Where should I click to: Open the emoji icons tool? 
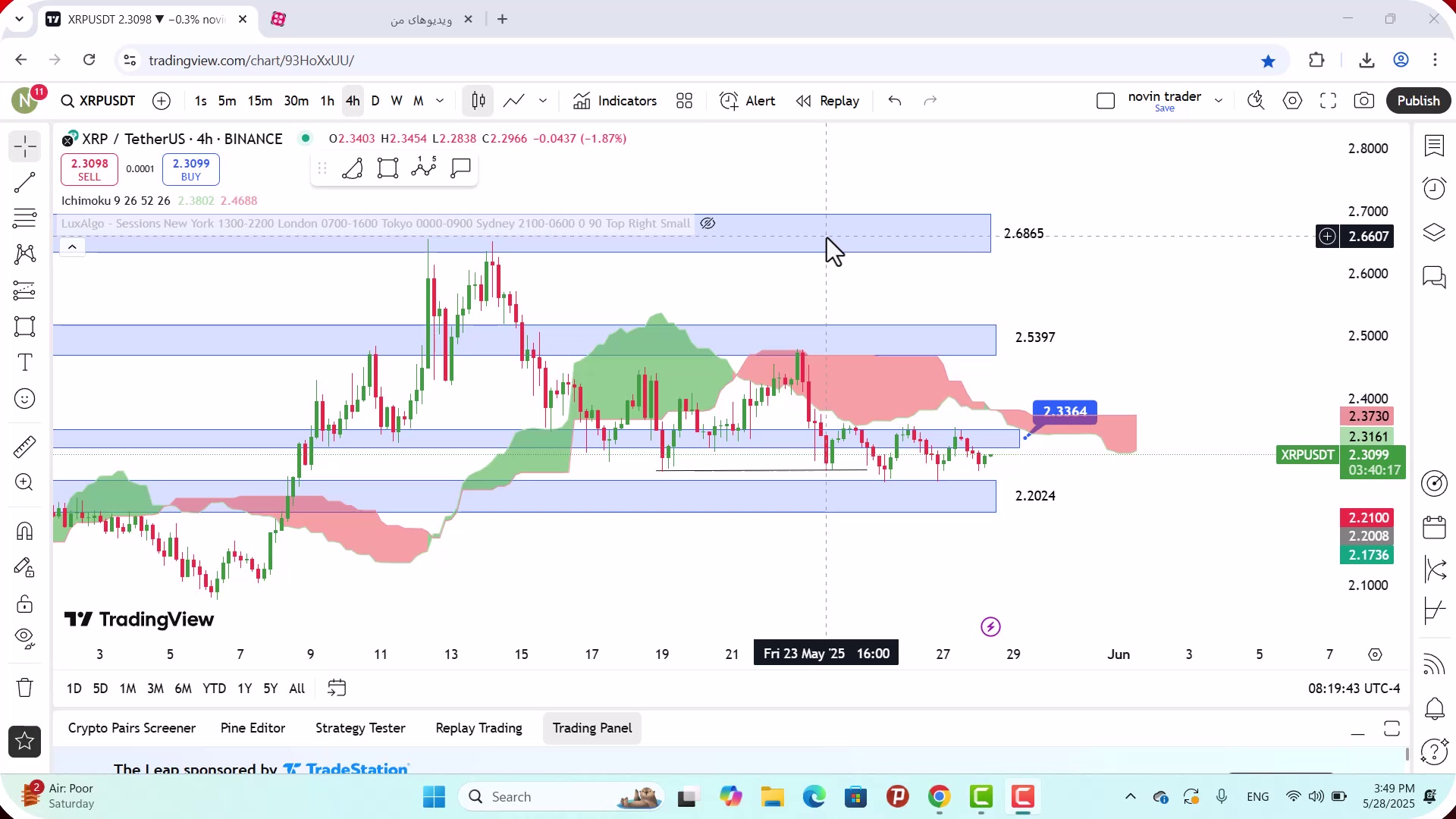24,399
